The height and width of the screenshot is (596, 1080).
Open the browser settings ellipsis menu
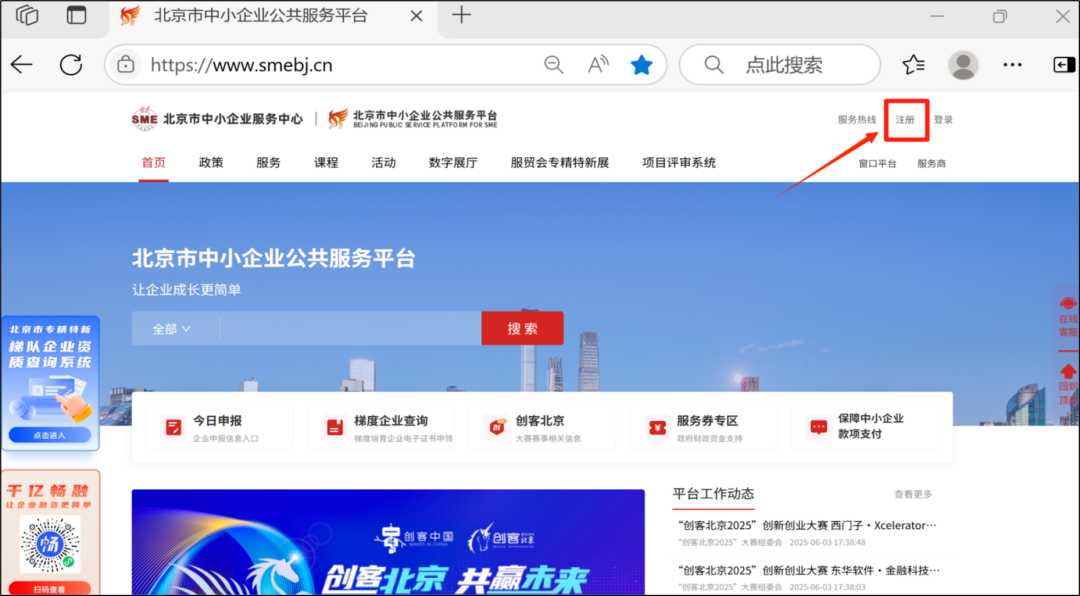pos(1012,65)
